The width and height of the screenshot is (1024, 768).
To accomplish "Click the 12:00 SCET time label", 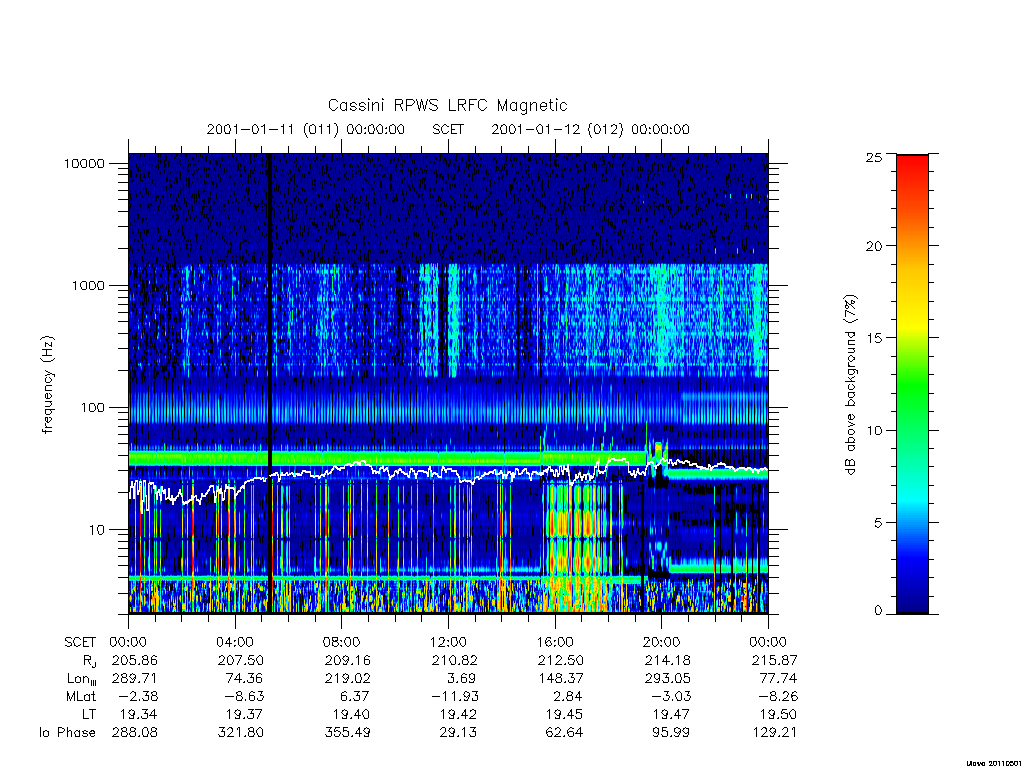I will (x=449, y=642).
